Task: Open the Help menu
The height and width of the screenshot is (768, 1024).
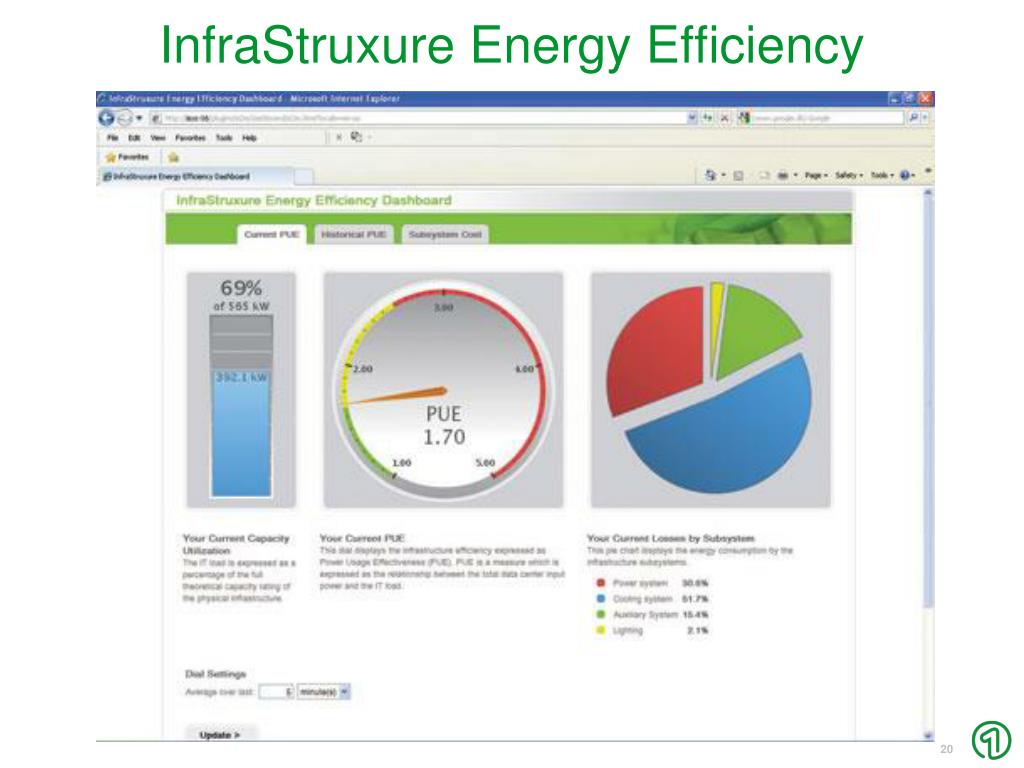Action: (249, 138)
